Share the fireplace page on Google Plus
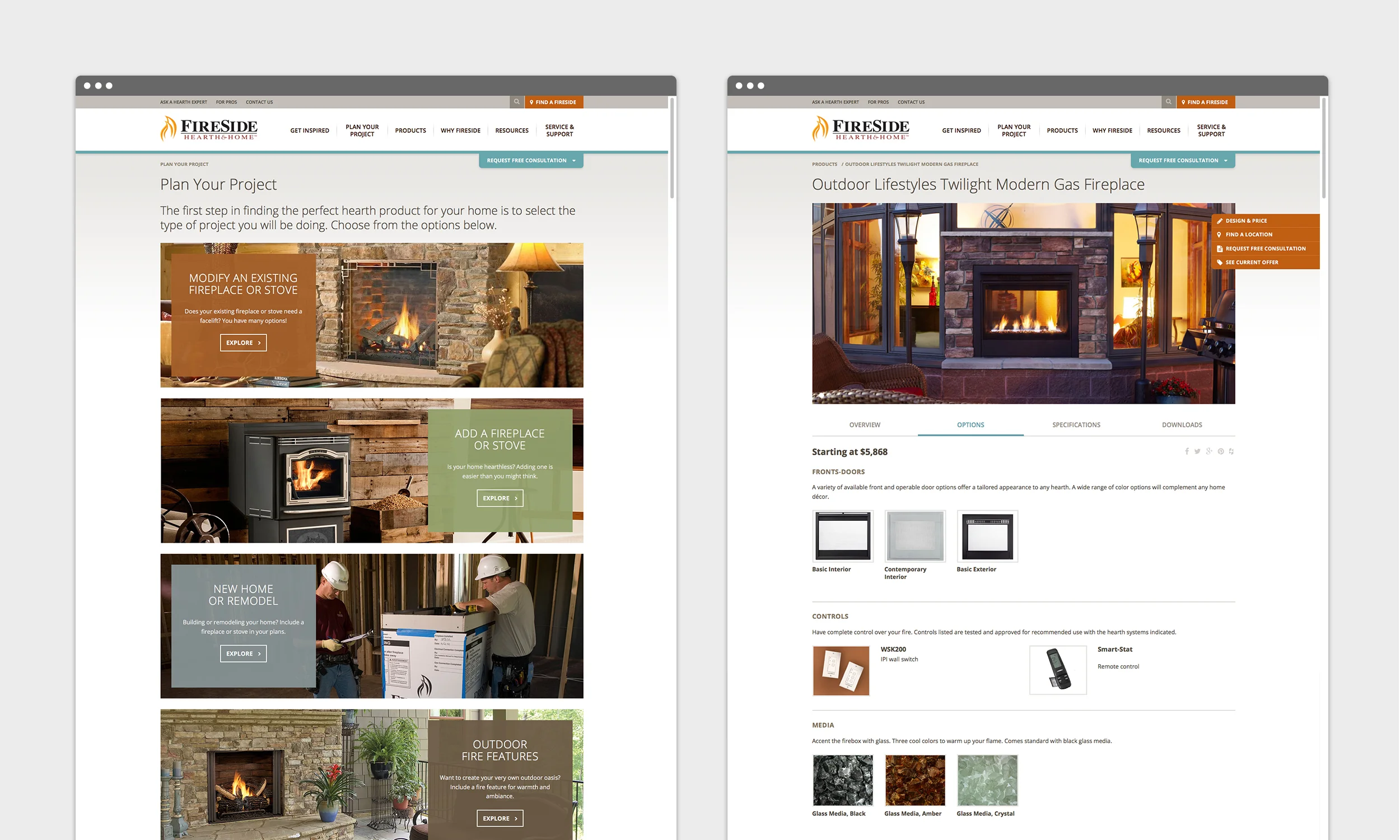 (x=1210, y=452)
